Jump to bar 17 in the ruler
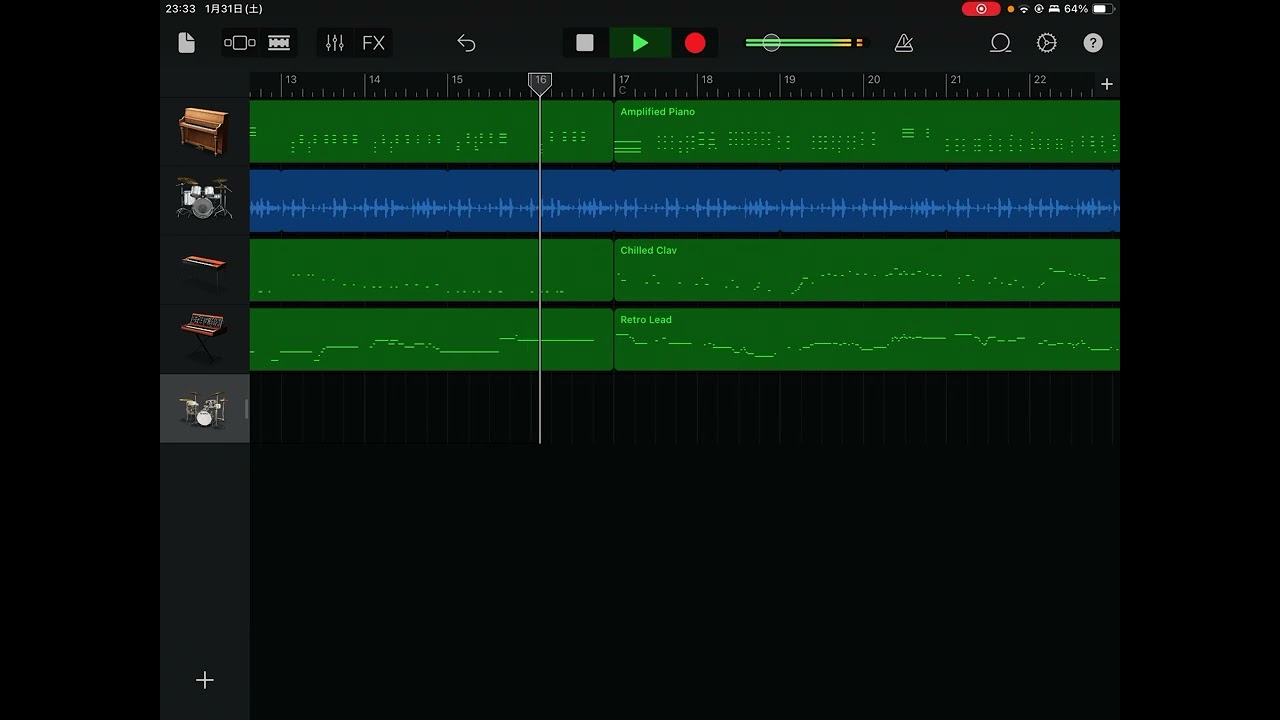This screenshot has width=1280, height=720. (623, 80)
